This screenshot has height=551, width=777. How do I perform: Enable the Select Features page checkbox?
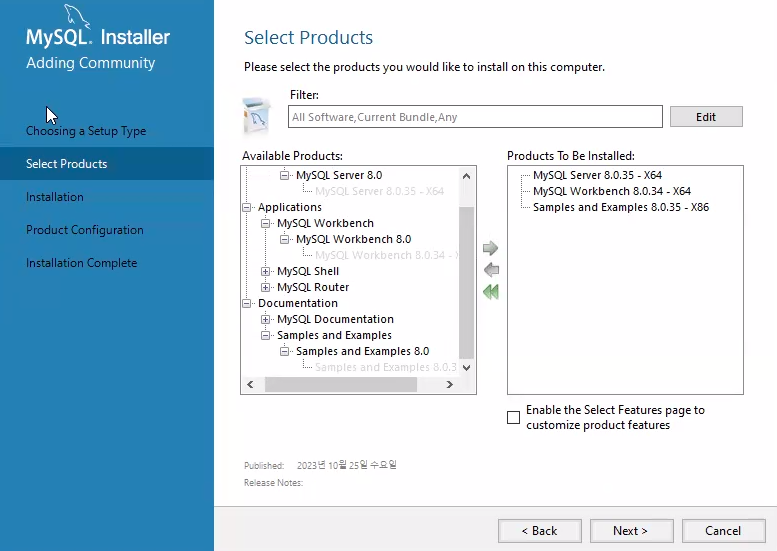(513, 417)
